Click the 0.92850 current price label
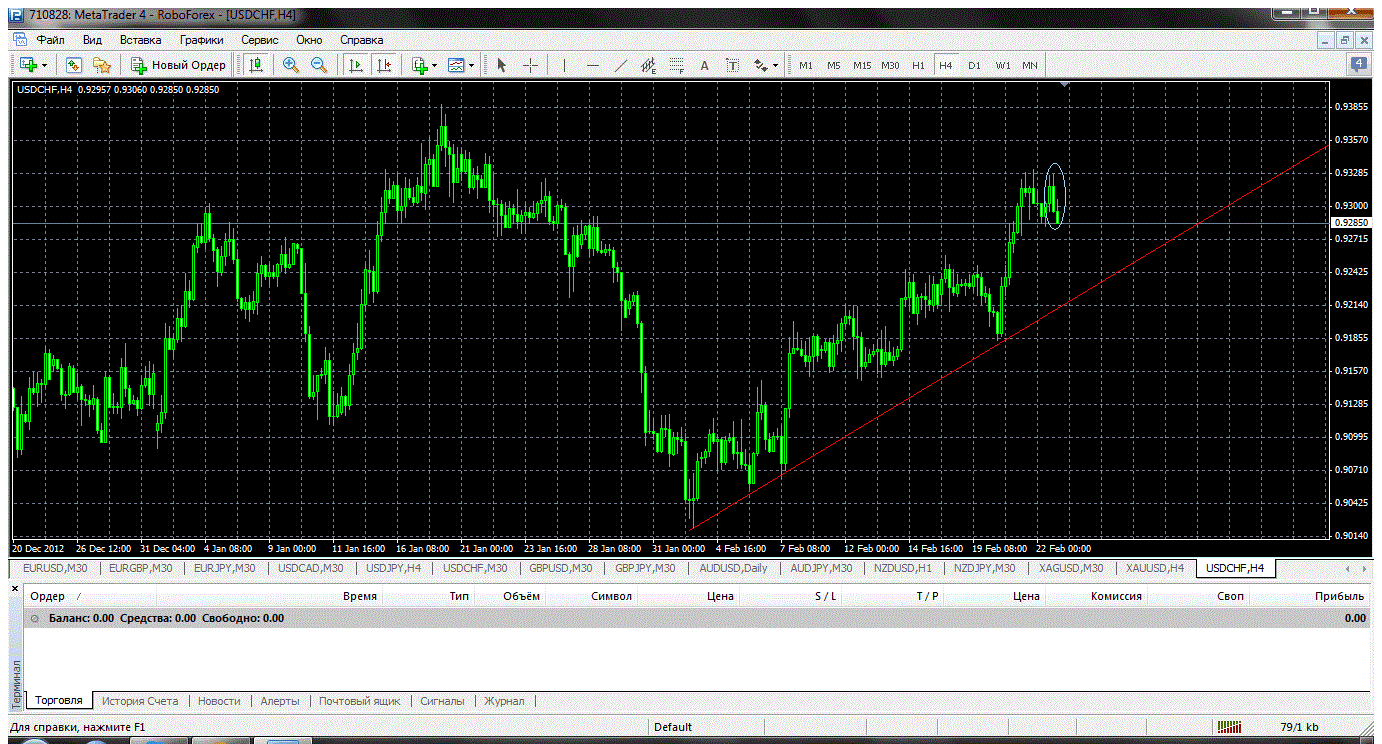This screenshot has height=744, width=1382. 1351,222
